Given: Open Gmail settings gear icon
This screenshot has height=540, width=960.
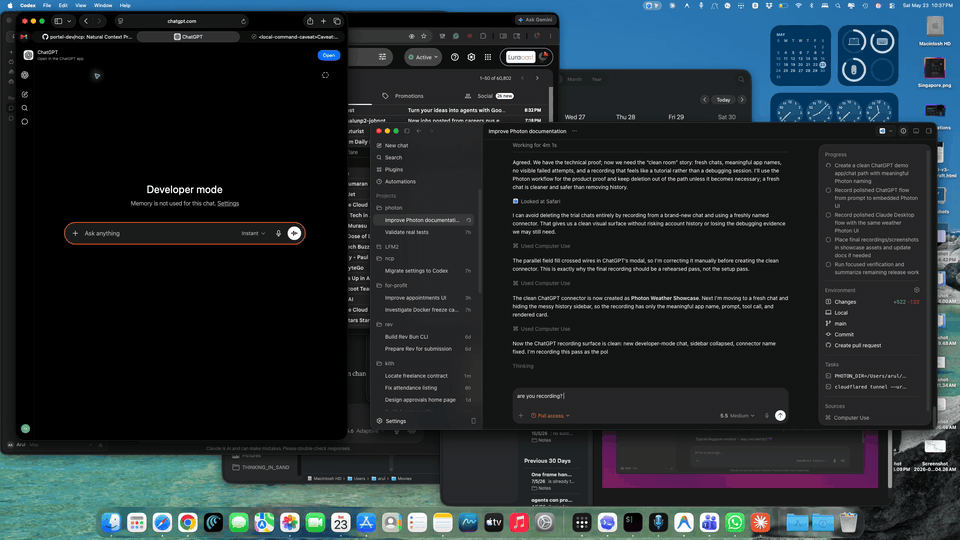Looking at the screenshot, I should coord(471,57).
